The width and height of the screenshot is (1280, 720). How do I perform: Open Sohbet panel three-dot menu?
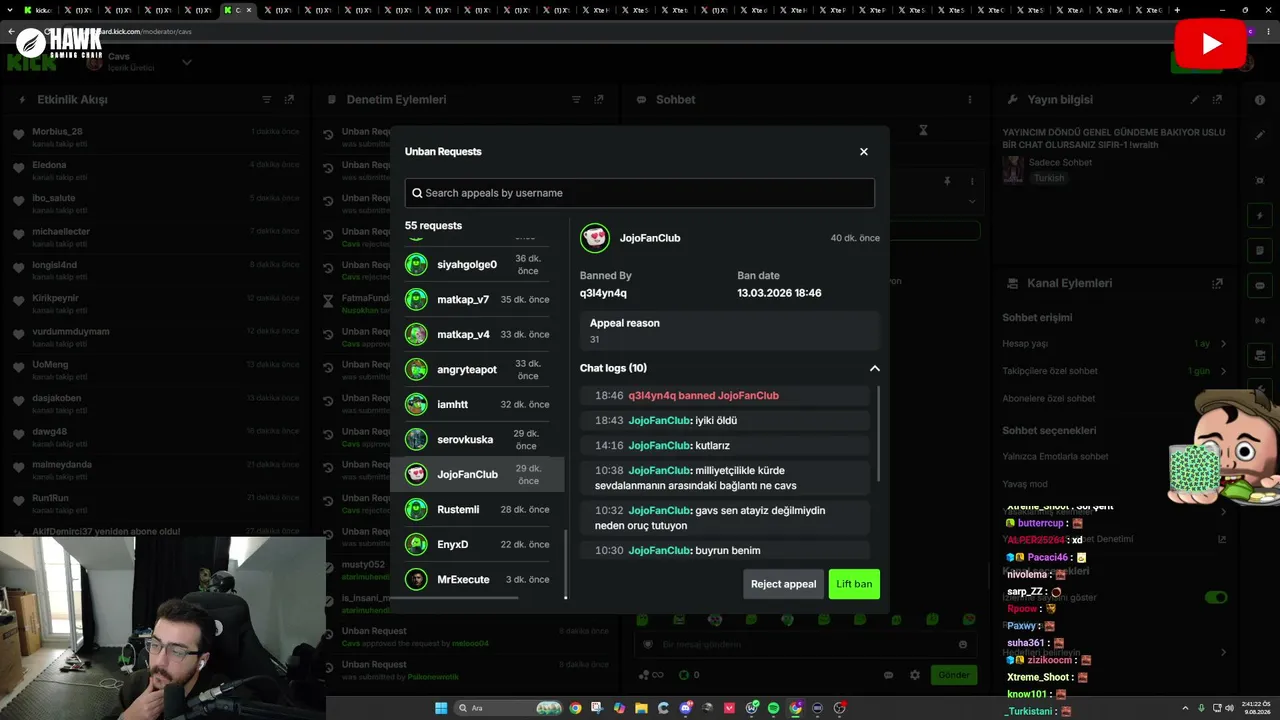pos(970,100)
